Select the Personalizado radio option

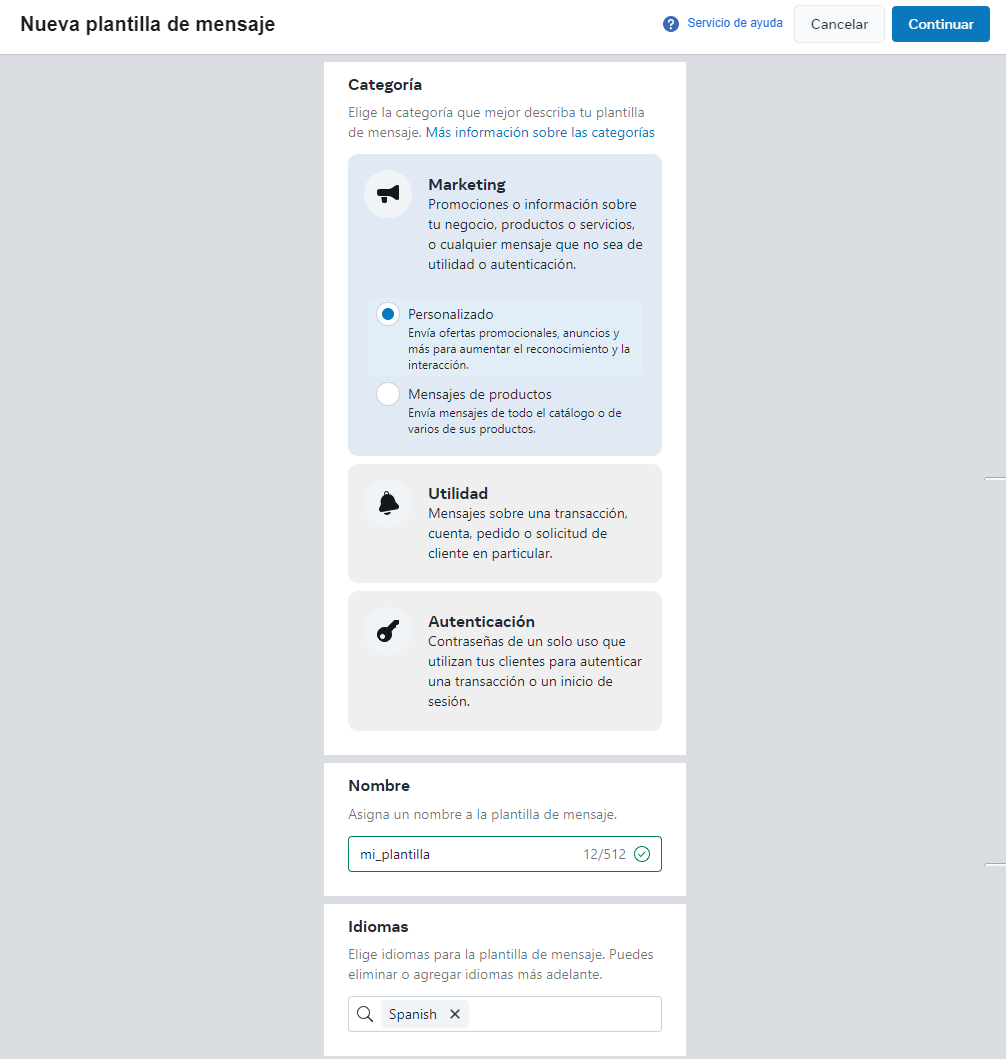click(x=388, y=314)
